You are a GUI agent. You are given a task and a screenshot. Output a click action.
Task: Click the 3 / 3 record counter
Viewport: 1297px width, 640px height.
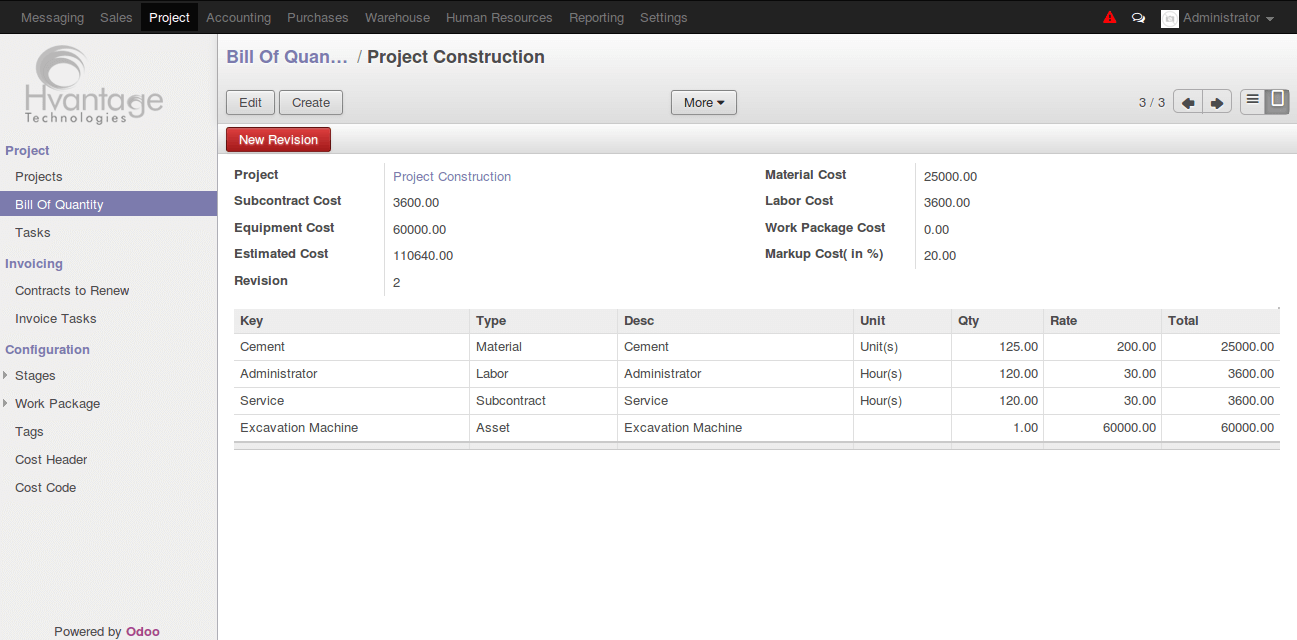click(x=1152, y=102)
